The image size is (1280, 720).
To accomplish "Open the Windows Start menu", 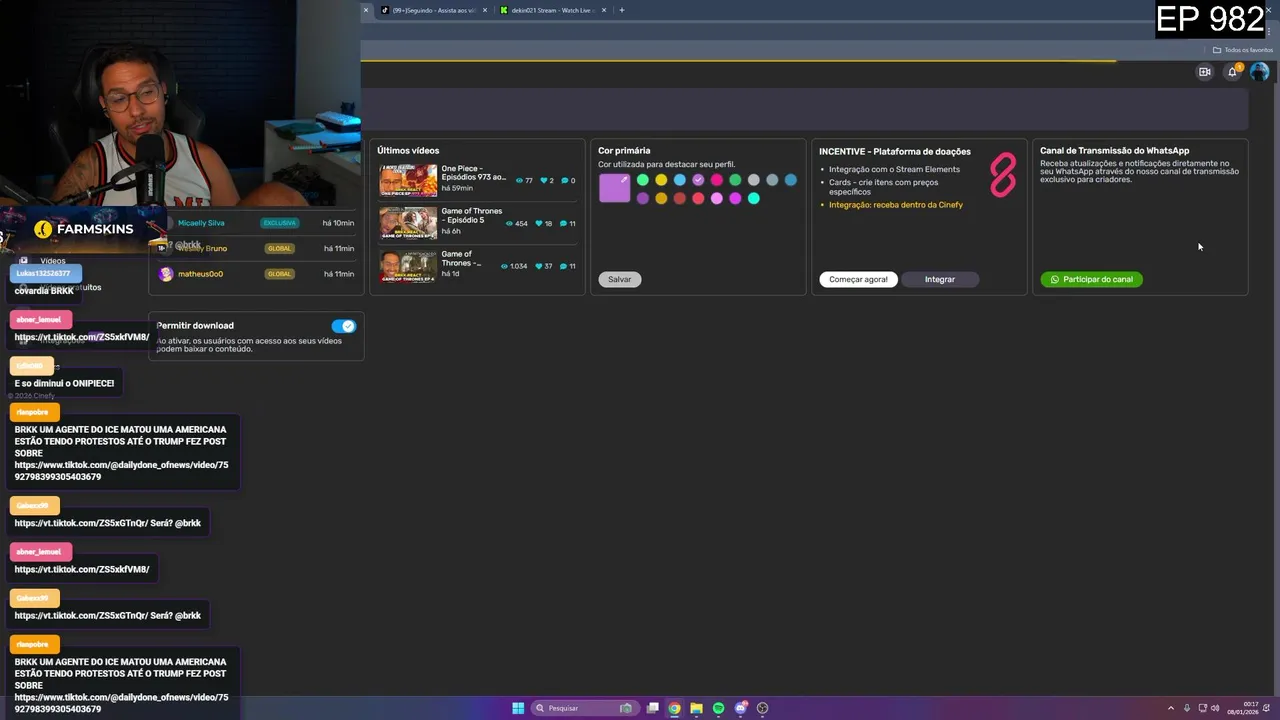I will coord(518,708).
